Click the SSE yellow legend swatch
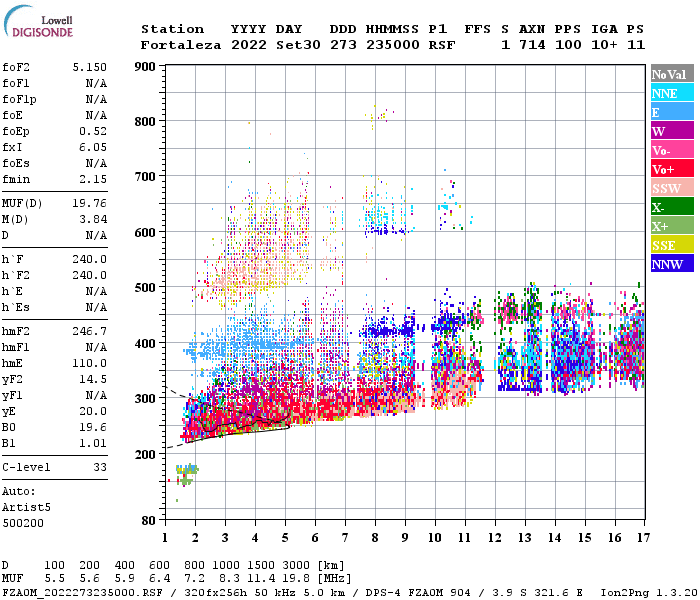The image size is (700, 600). (x=672, y=245)
